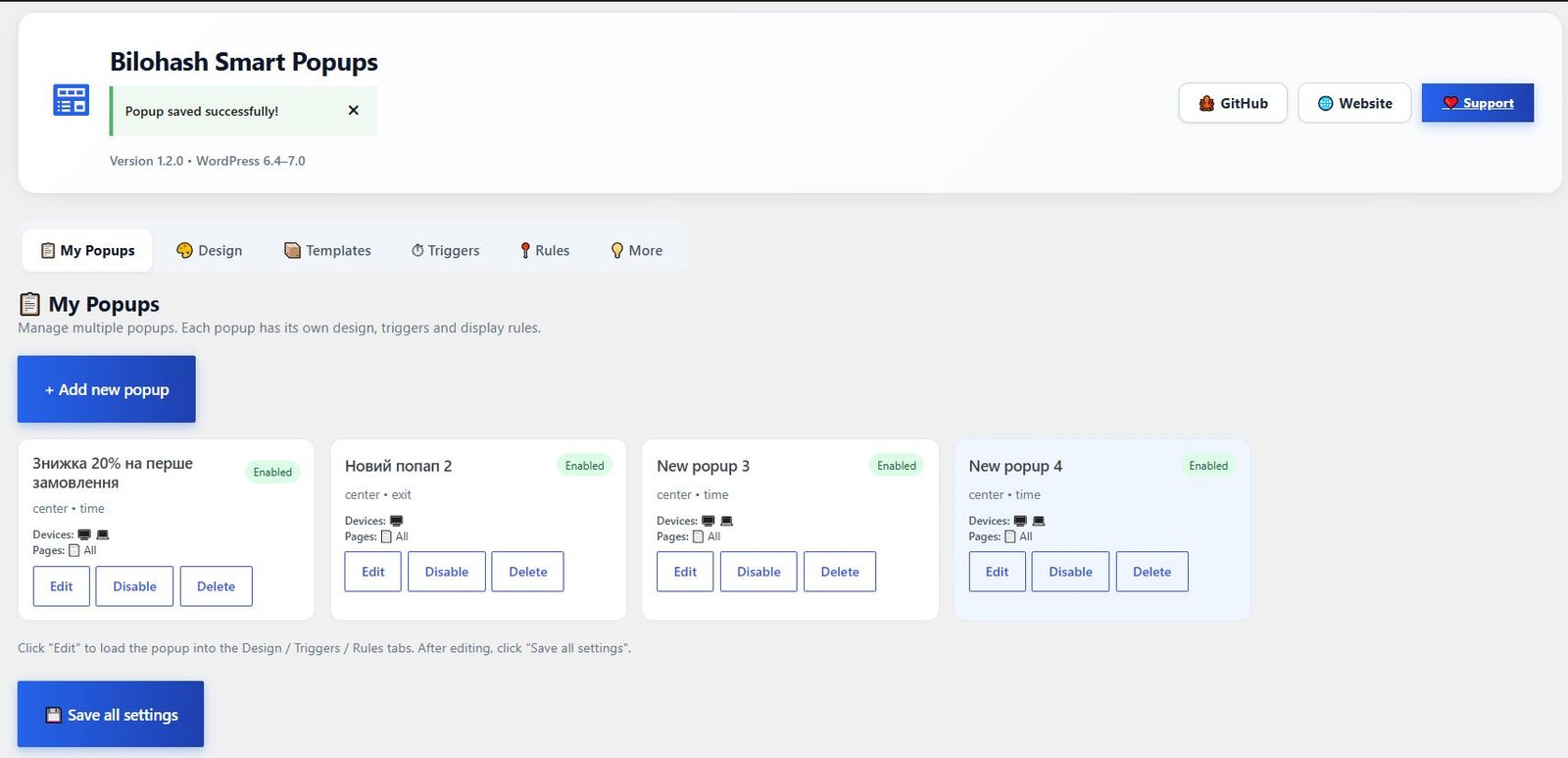Open the Website button
The image size is (1568, 758).
[x=1354, y=103]
